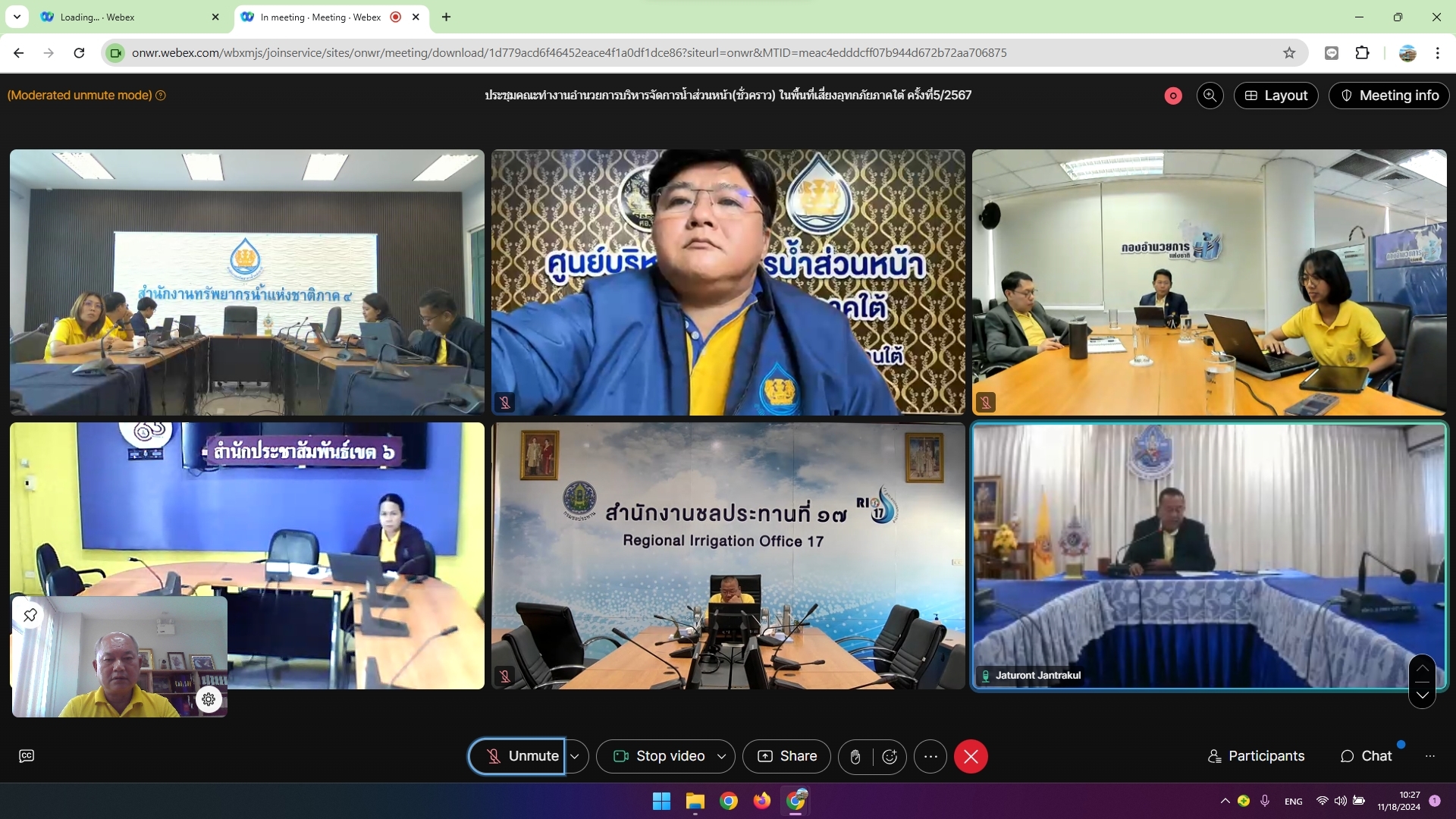
Task: Open the Chat panel
Action: click(1366, 756)
